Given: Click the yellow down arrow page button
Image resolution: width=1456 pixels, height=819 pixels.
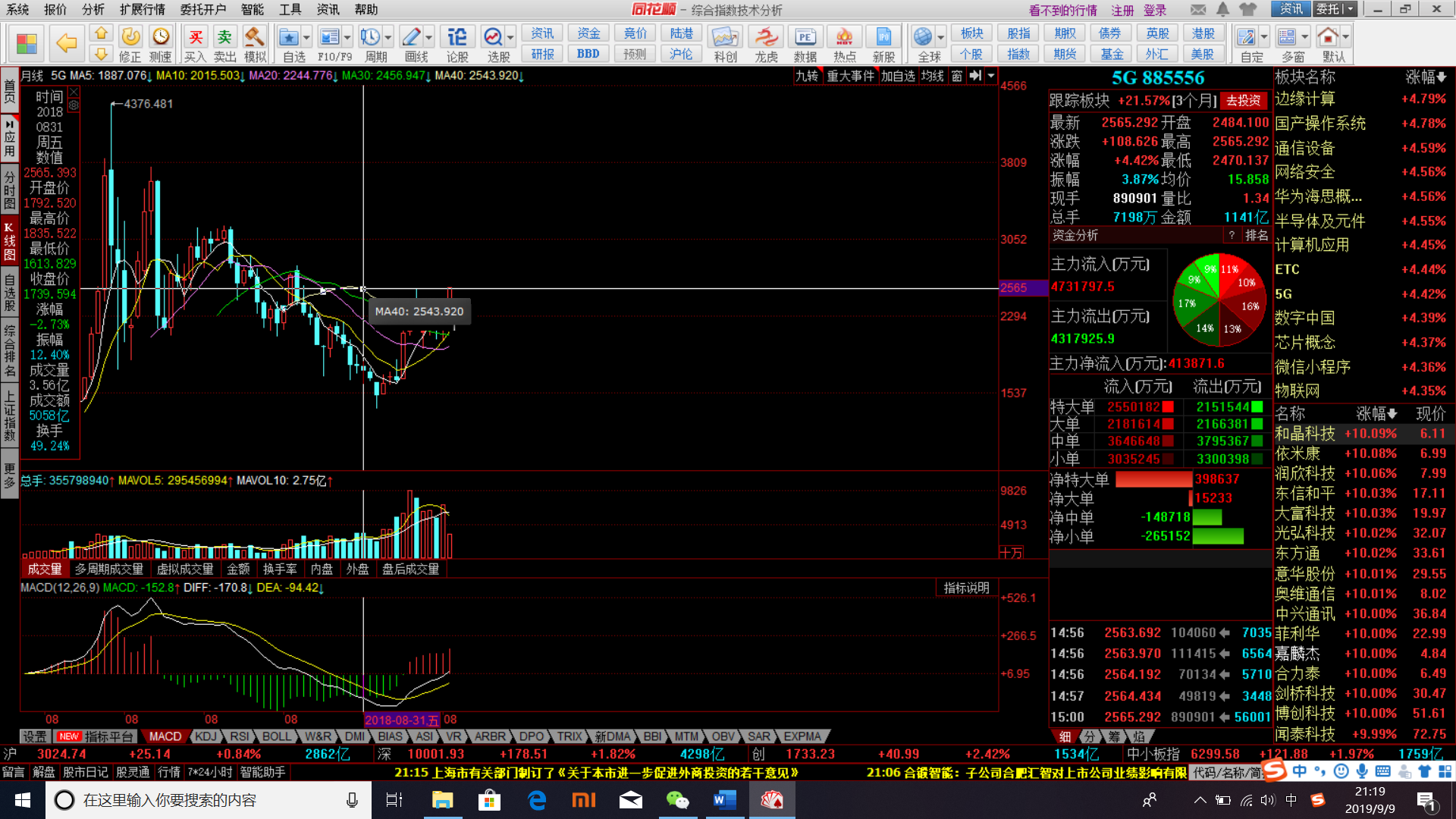Looking at the screenshot, I should (x=101, y=54).
